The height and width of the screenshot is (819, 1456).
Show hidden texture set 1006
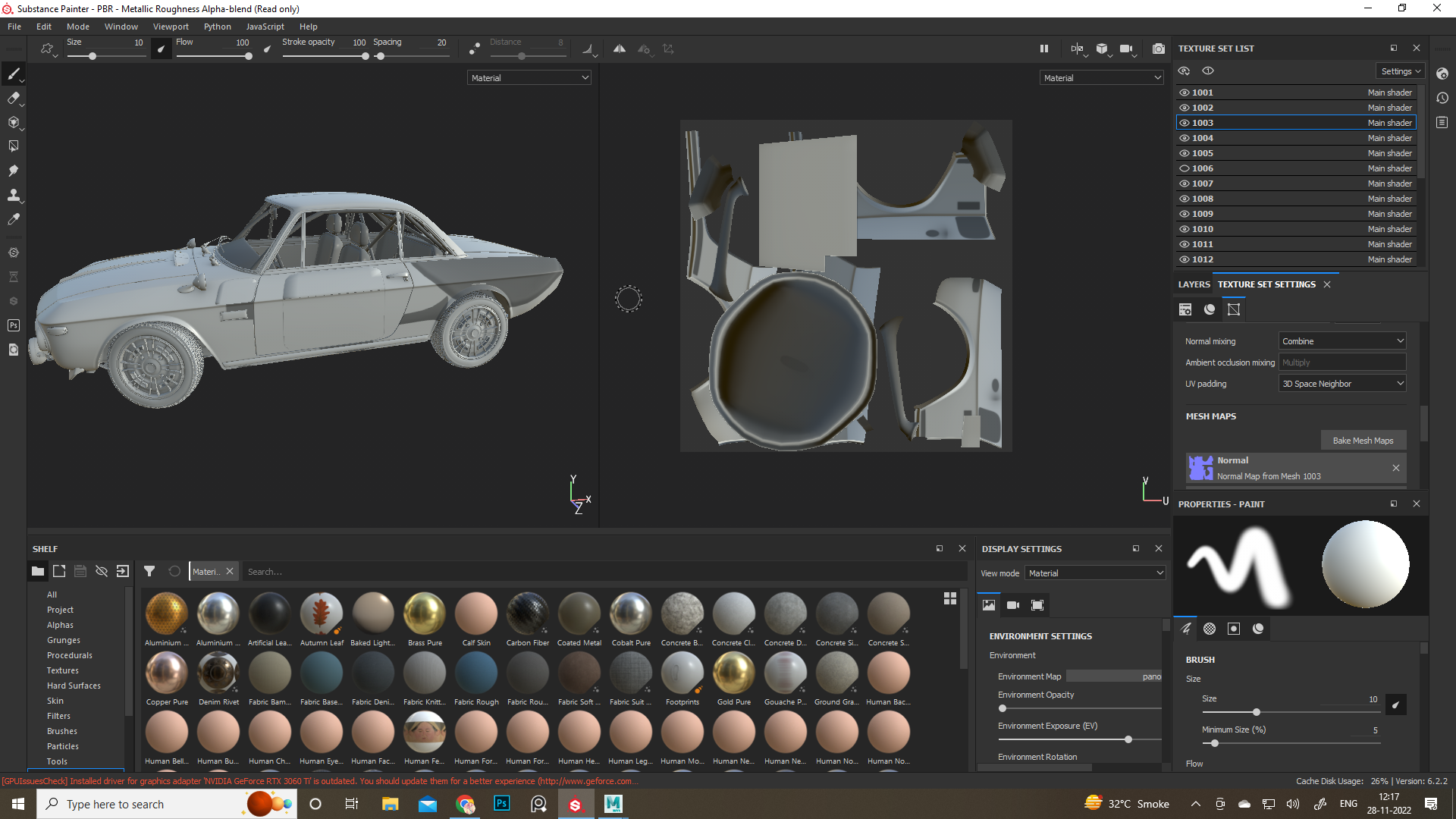tap(1184, 168)
